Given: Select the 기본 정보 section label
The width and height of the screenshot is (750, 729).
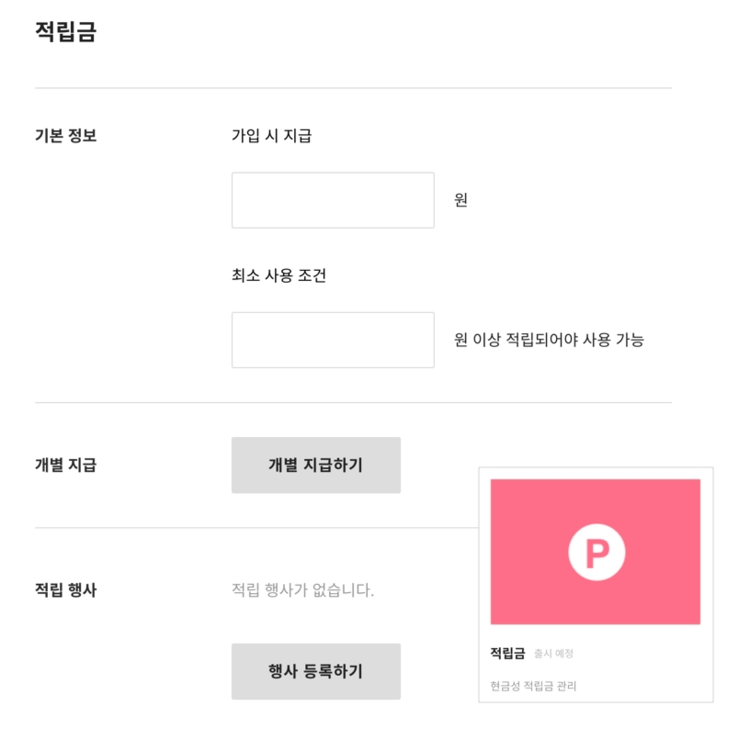Looking at the screenshot, I should (66, 136).
